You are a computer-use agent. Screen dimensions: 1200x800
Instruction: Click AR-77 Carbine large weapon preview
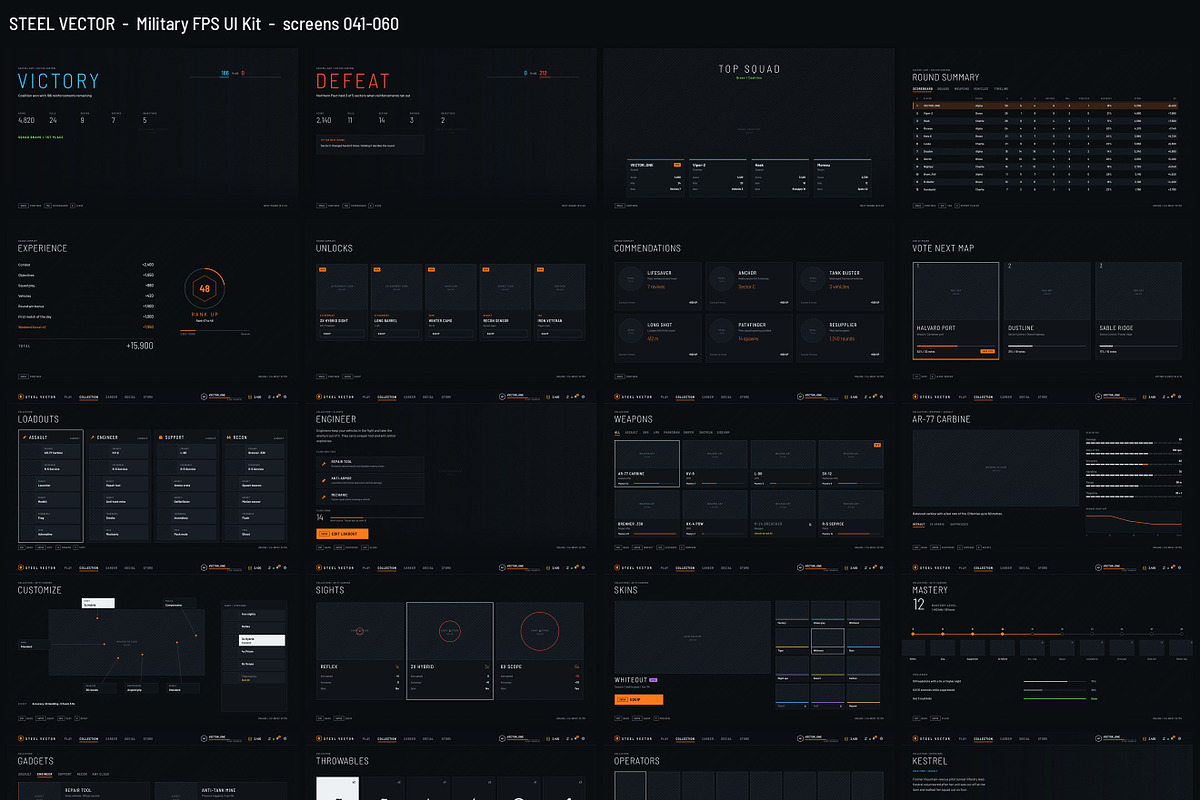[x=996, y=468]
